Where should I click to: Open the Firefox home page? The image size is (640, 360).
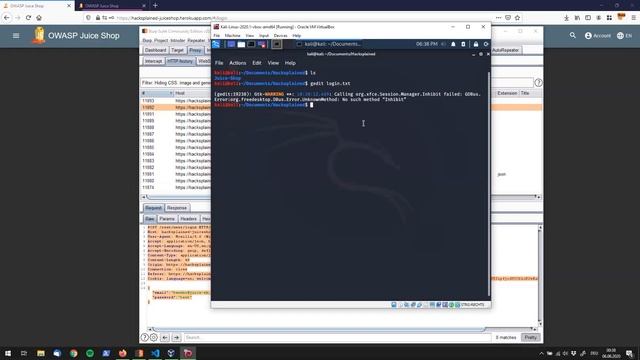coord(39,18)
